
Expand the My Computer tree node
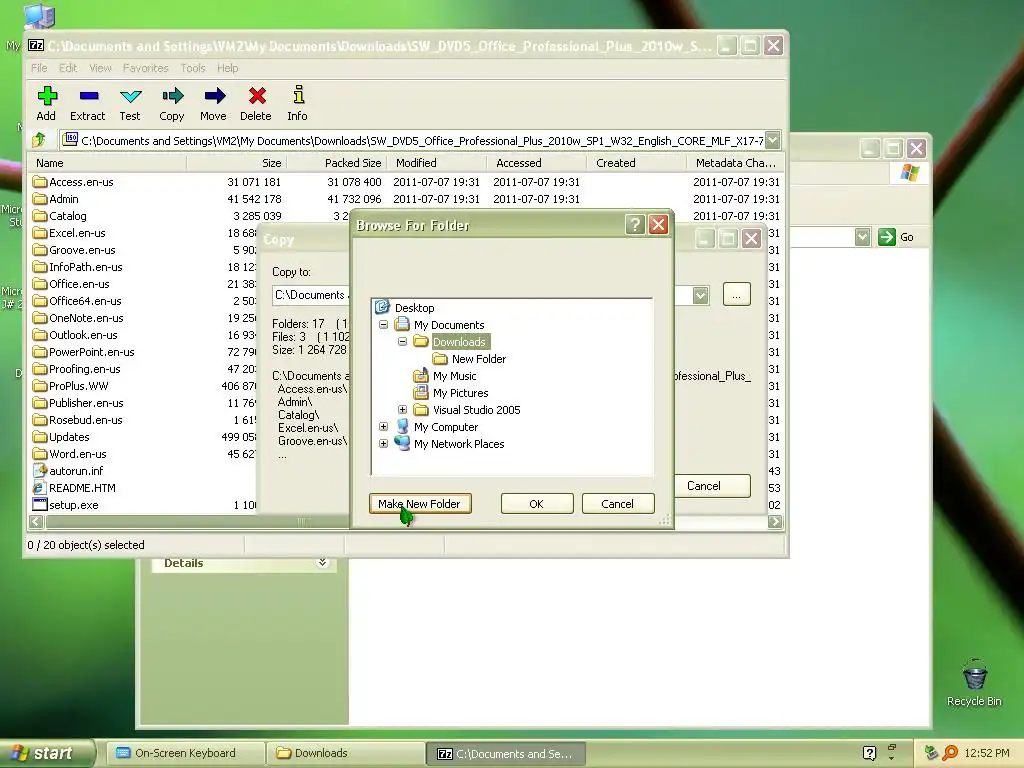tap(383, 426)
